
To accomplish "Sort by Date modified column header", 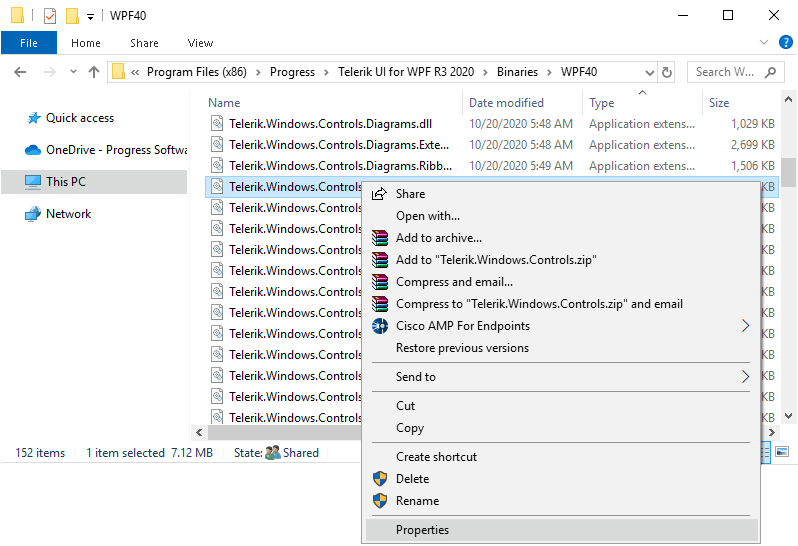I will tap(506, 103).
